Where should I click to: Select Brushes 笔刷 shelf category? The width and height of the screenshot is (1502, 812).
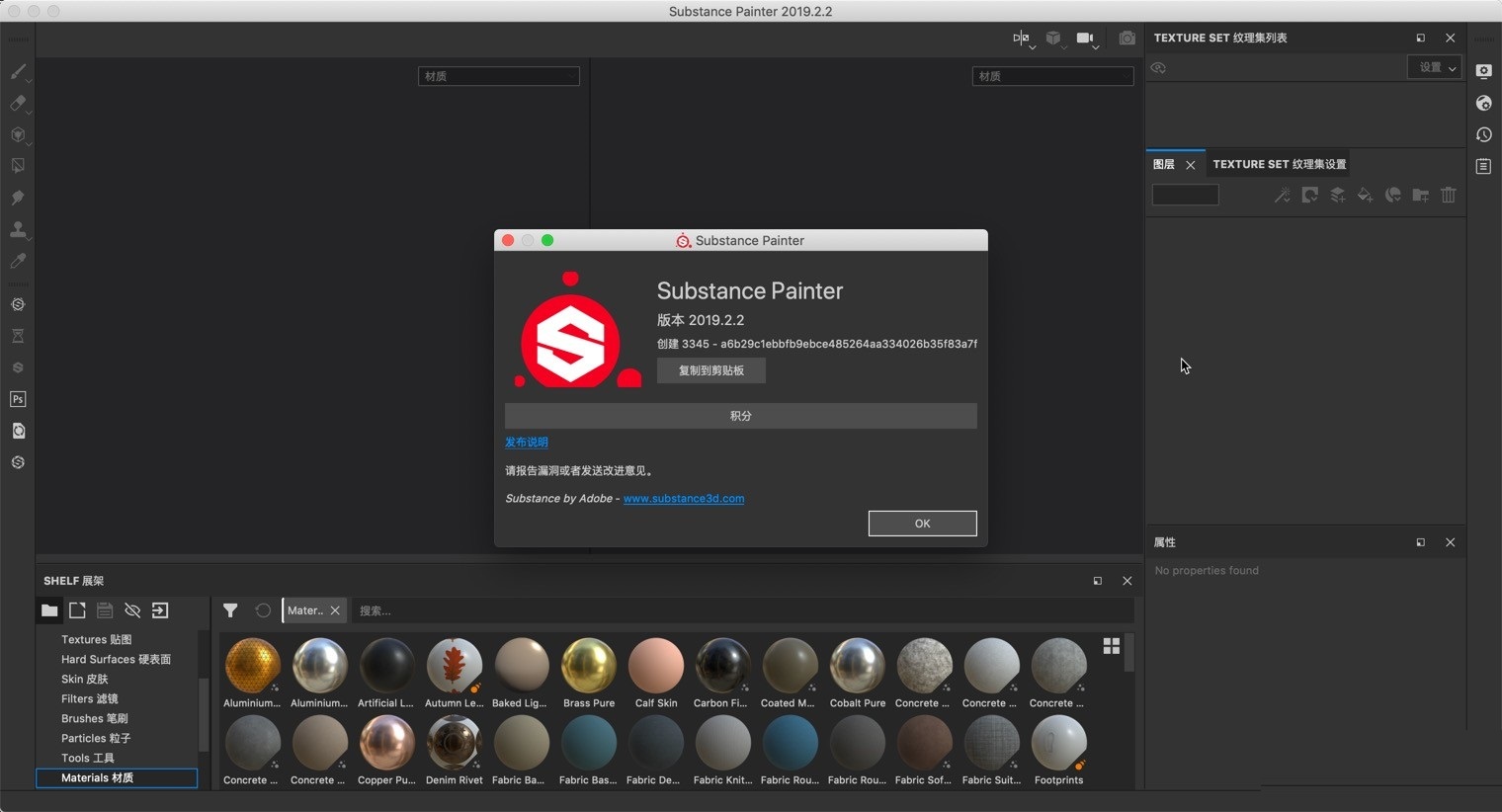94,718
